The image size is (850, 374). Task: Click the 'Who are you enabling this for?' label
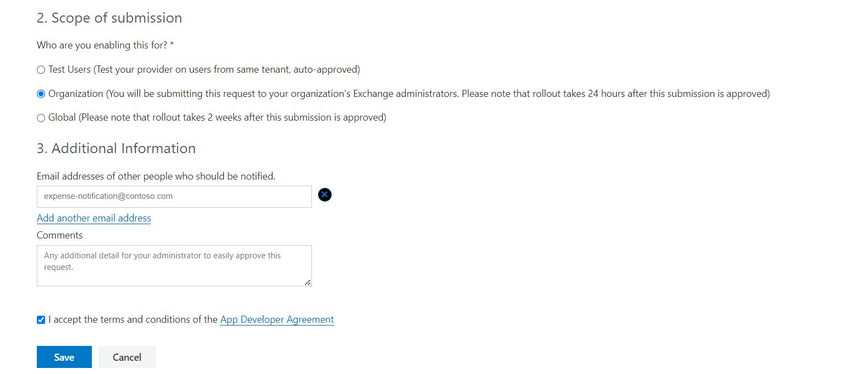105,46
